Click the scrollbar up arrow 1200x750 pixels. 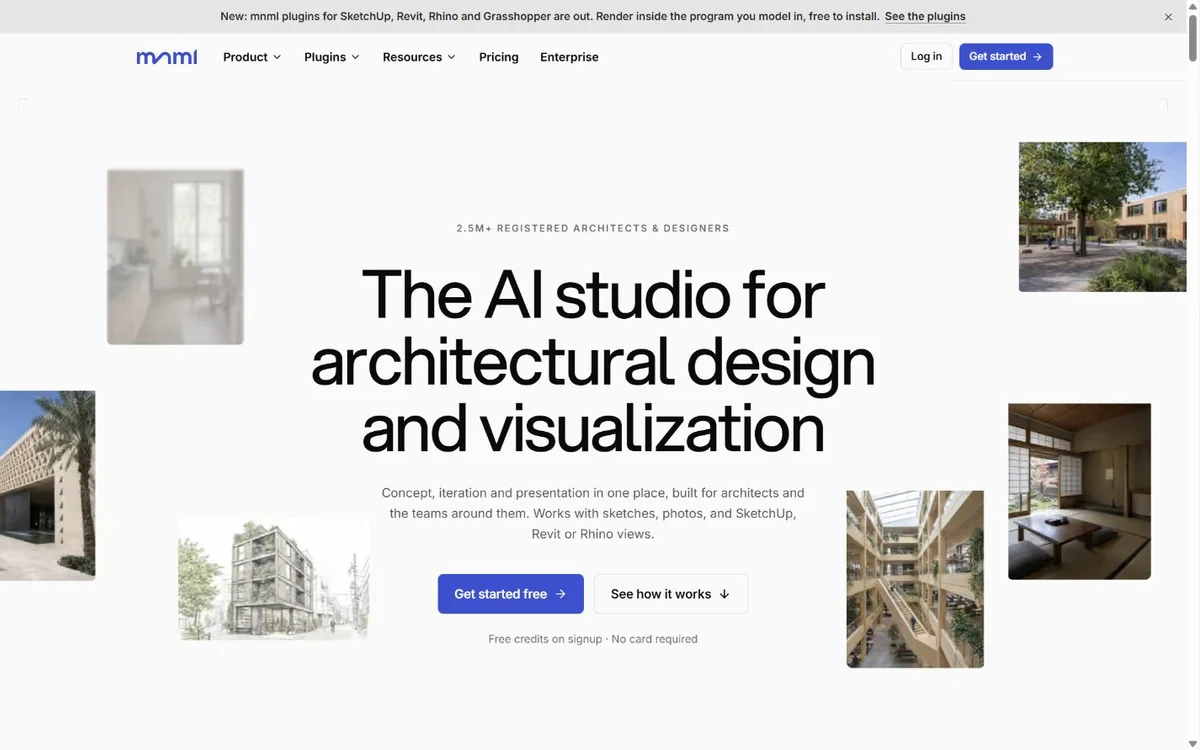click(x=1193, y=6)
